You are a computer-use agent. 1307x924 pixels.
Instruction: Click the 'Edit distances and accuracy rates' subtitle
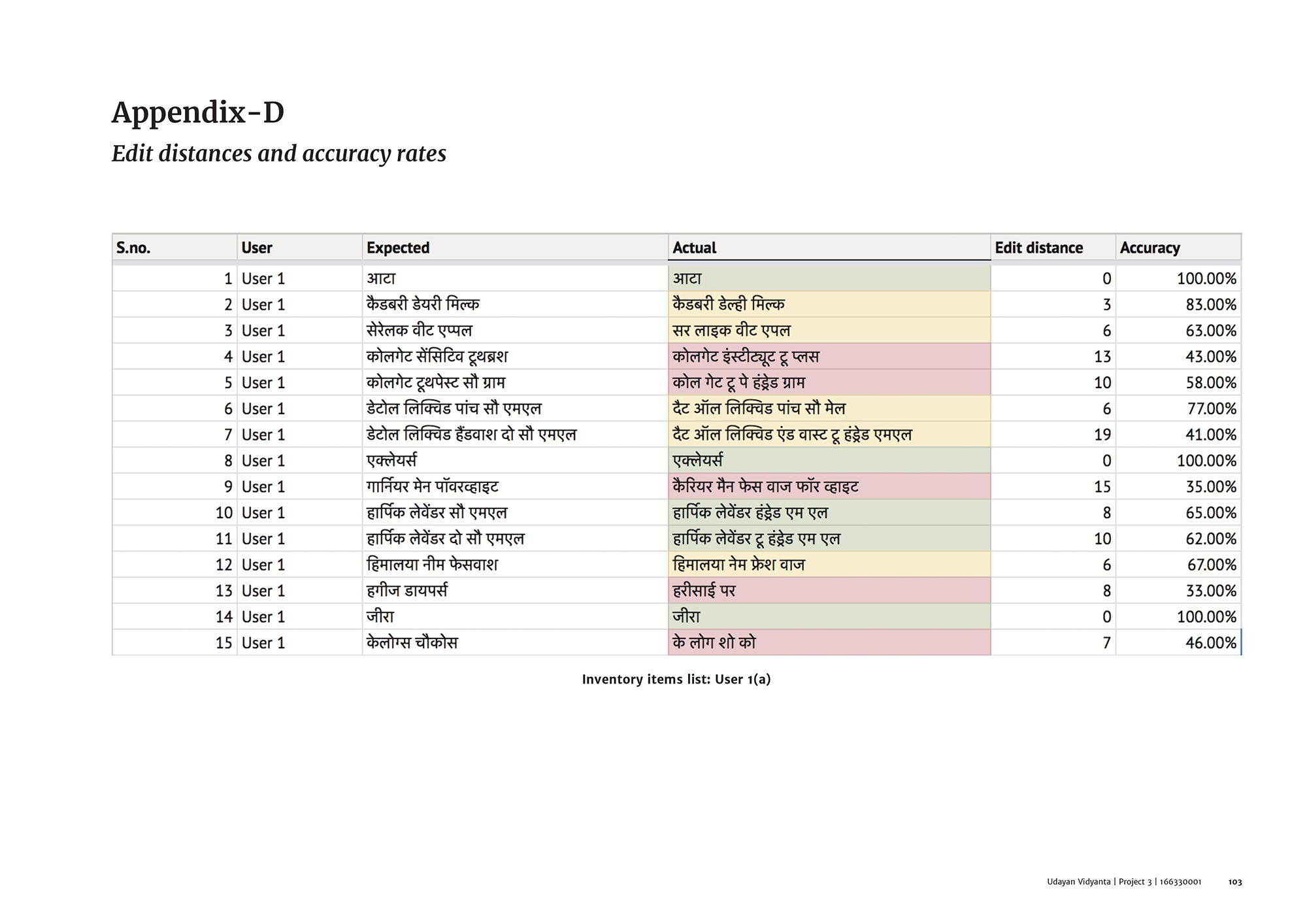click(279, 154)
